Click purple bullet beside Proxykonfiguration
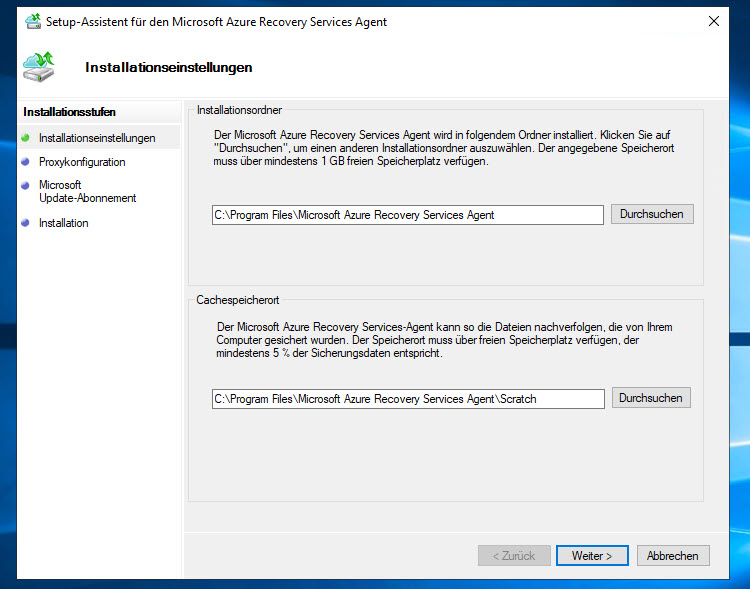Screen dimensions: 750x589 point(26,162)
